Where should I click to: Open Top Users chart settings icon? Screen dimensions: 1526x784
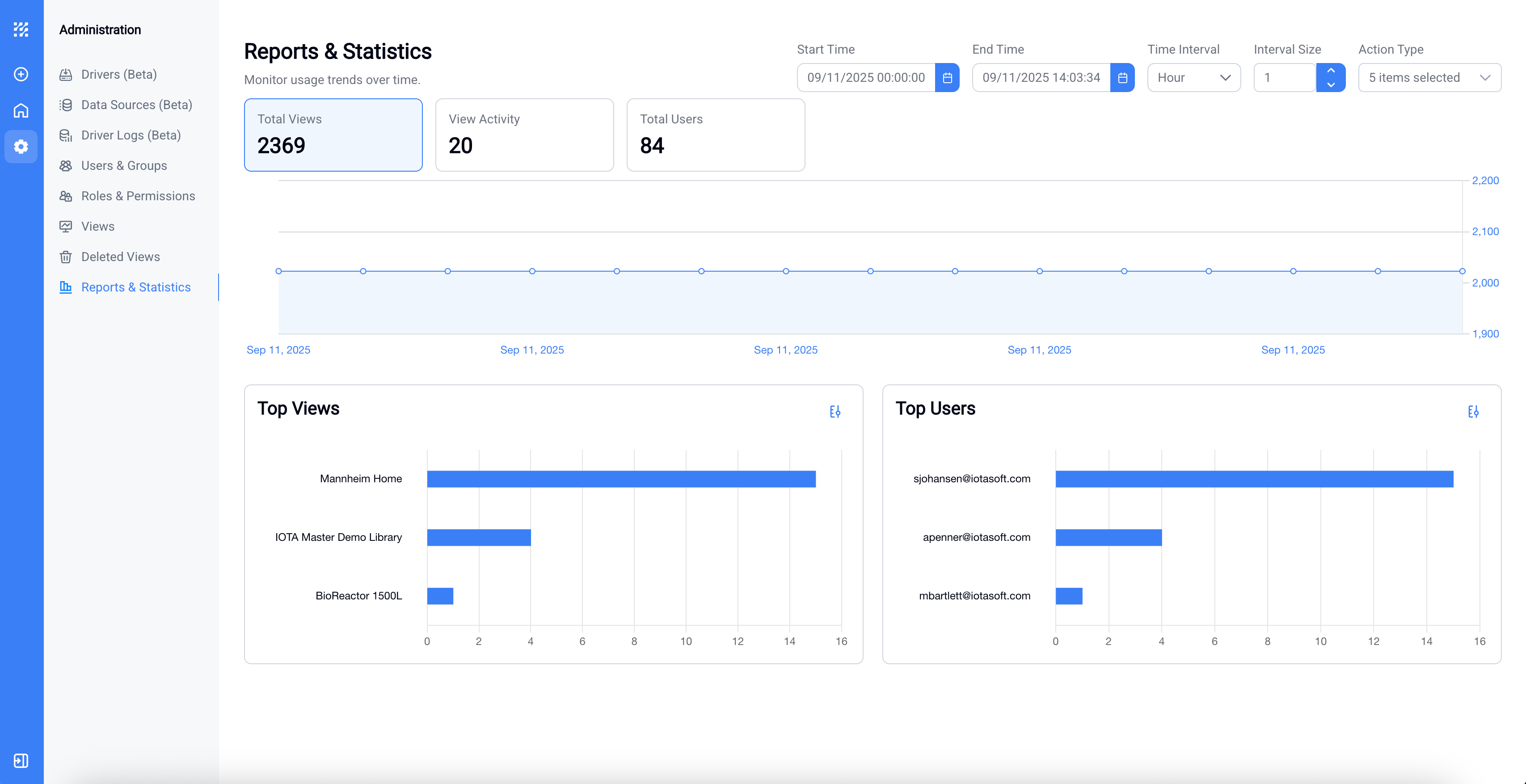1473,411
